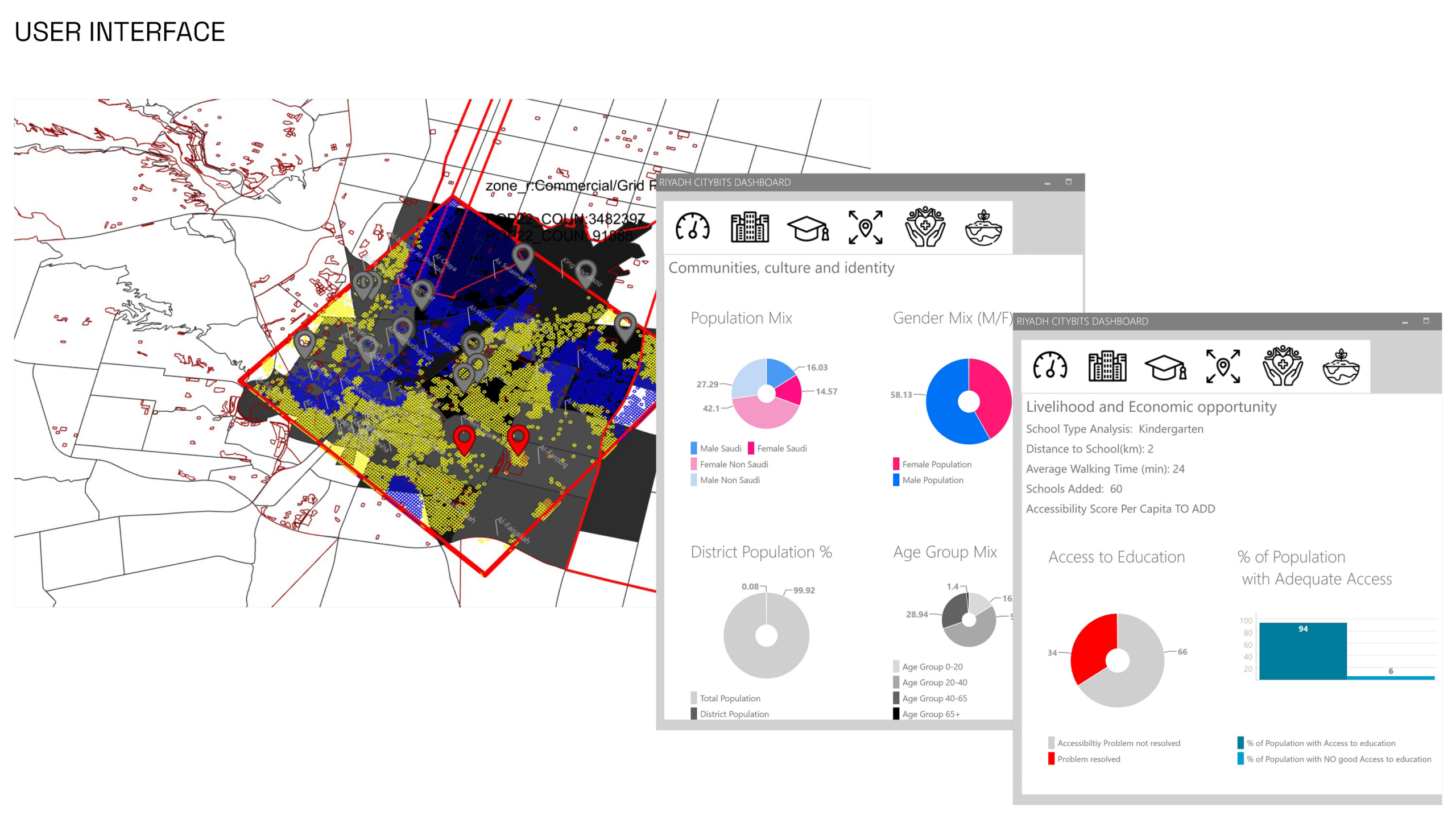Select the city buildings icon in rear dashboard
This screenshot has height=819, width=1456.
(750, 227)
